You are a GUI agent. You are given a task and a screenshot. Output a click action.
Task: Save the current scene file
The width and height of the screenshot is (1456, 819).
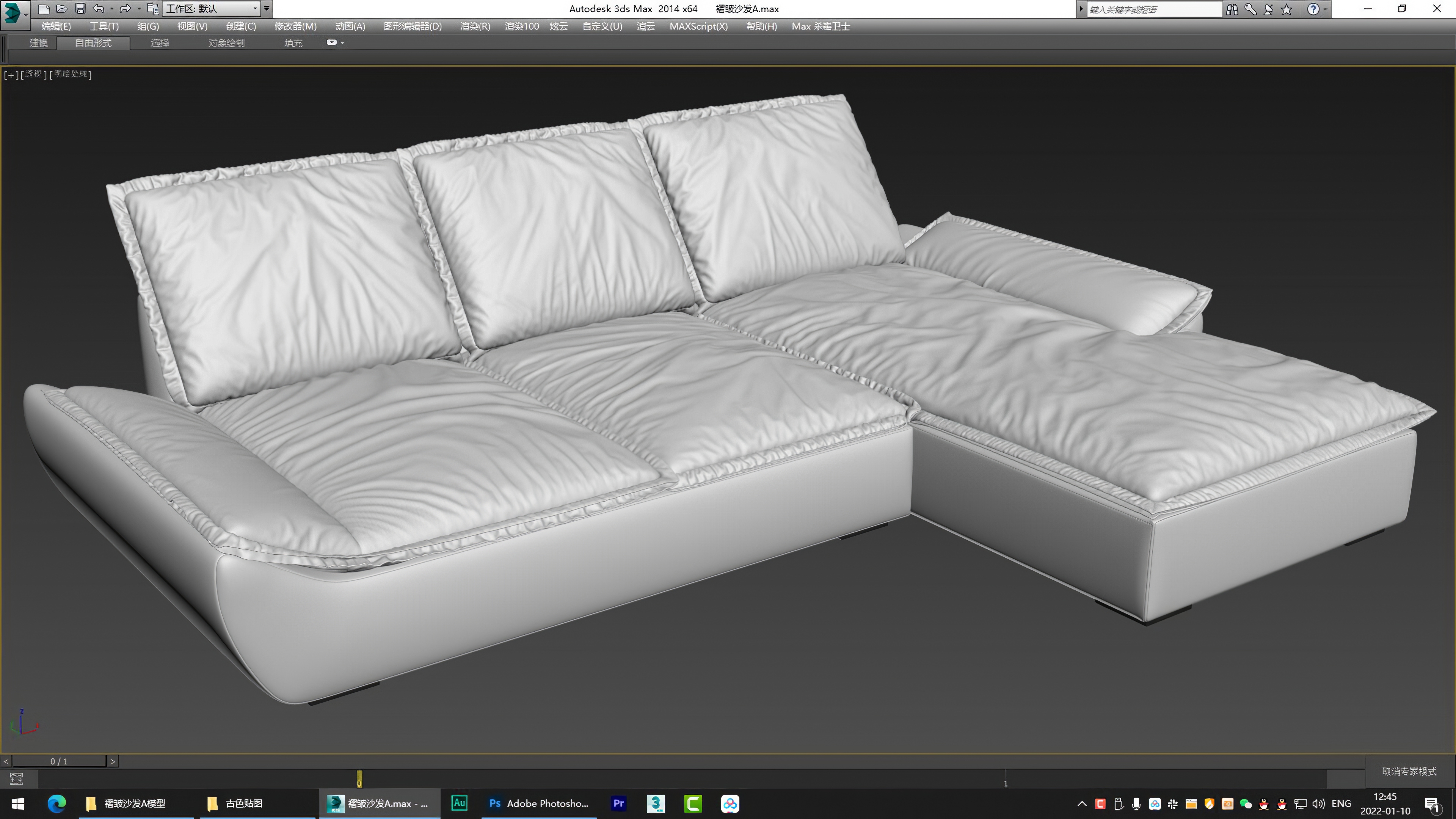pos(81,8)
